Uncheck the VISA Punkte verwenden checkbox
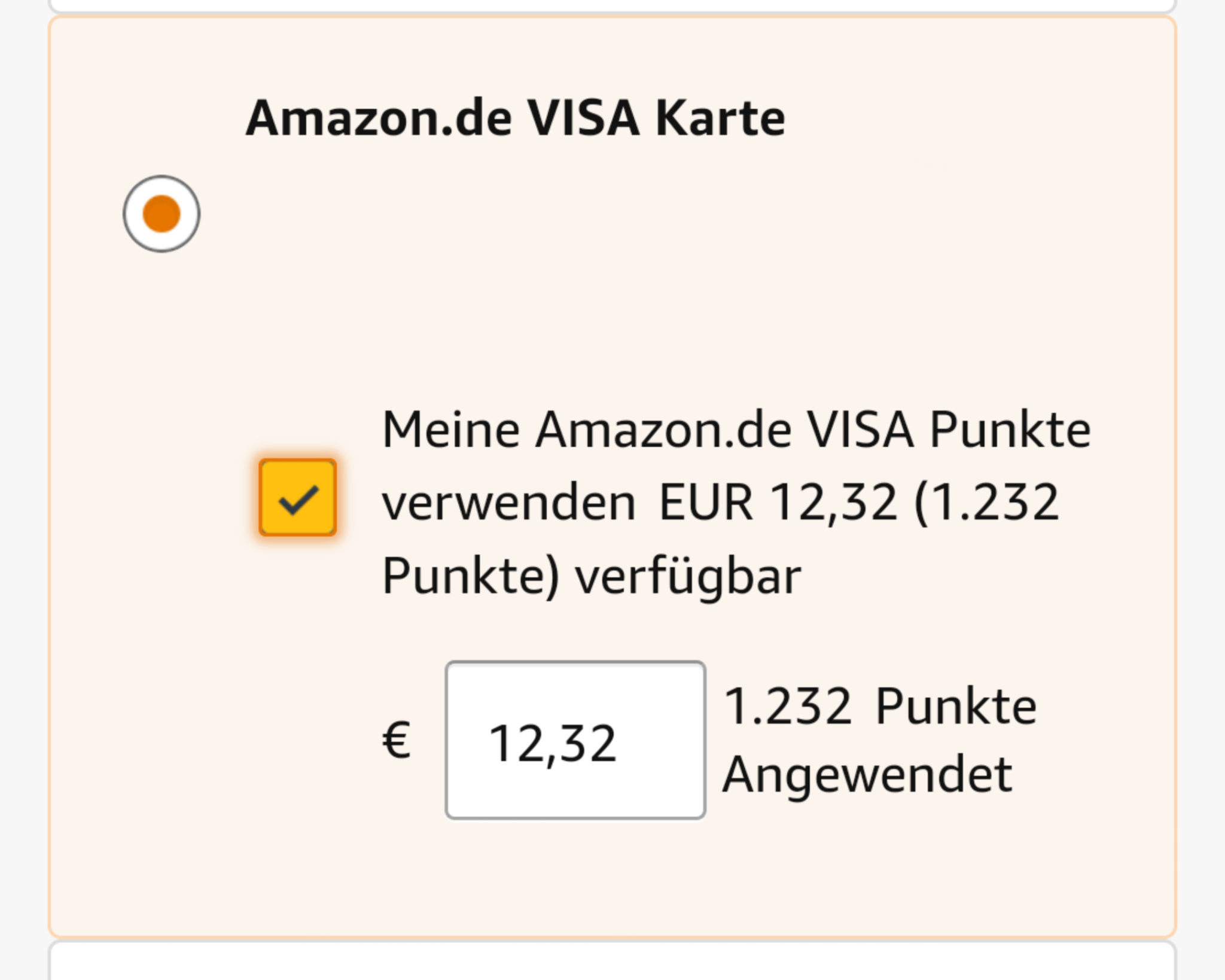Image resolution: width=1225 pixels, height=980 pixels. coord(297,497)
